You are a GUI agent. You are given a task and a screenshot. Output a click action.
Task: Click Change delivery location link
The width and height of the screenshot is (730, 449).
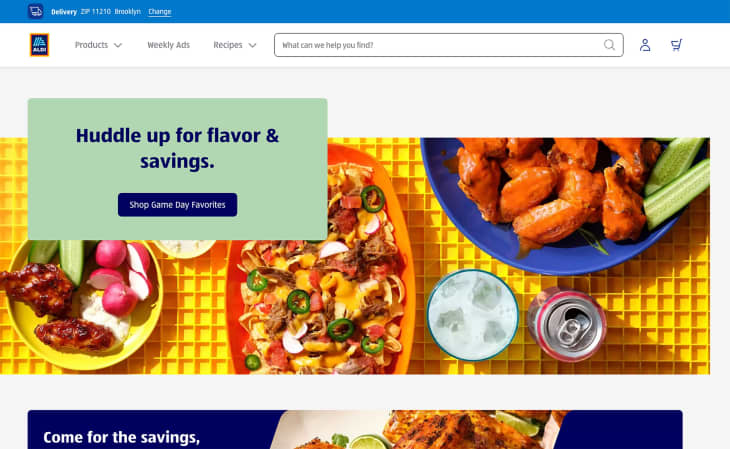coord(160,12)
